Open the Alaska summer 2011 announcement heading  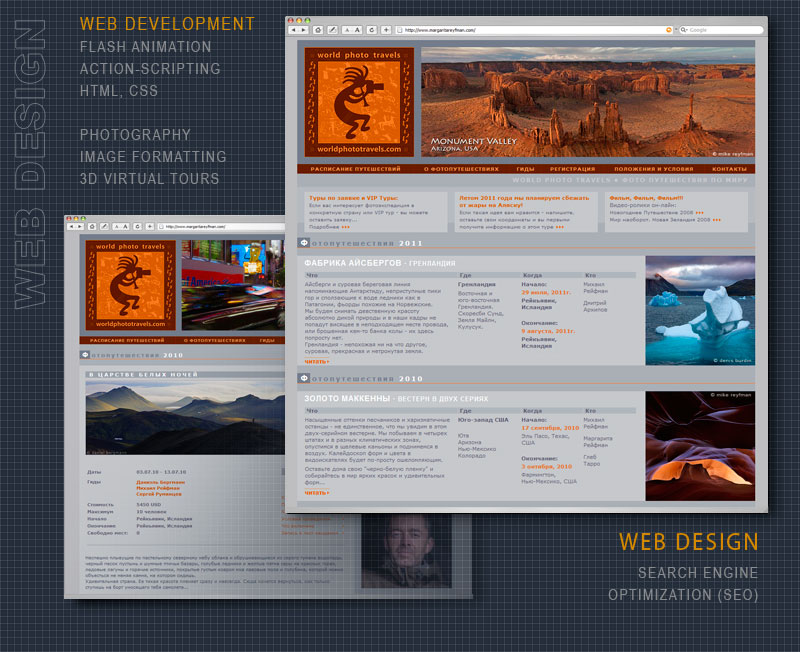(x=524, y=201)
